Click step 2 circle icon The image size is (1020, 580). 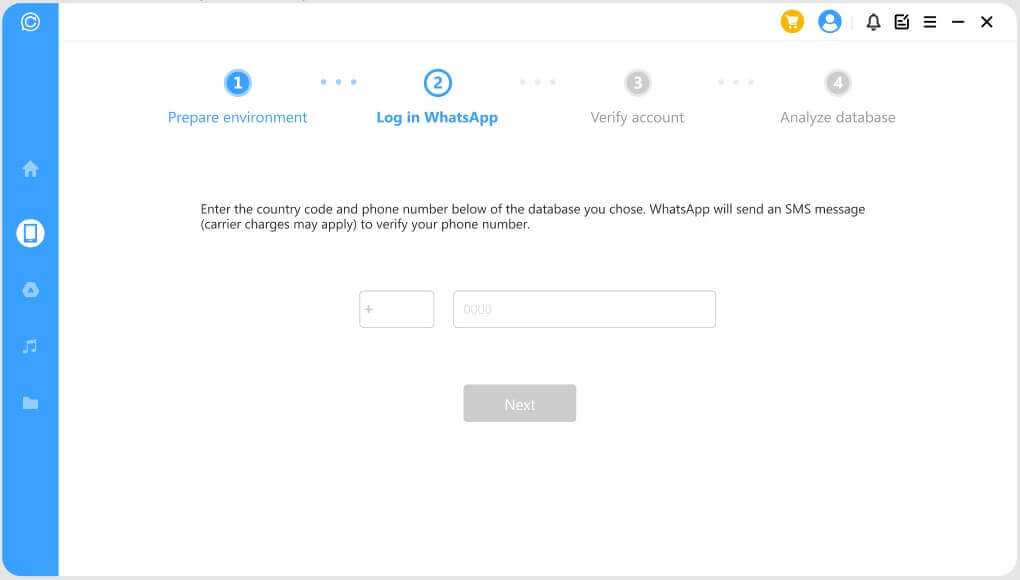437,83
